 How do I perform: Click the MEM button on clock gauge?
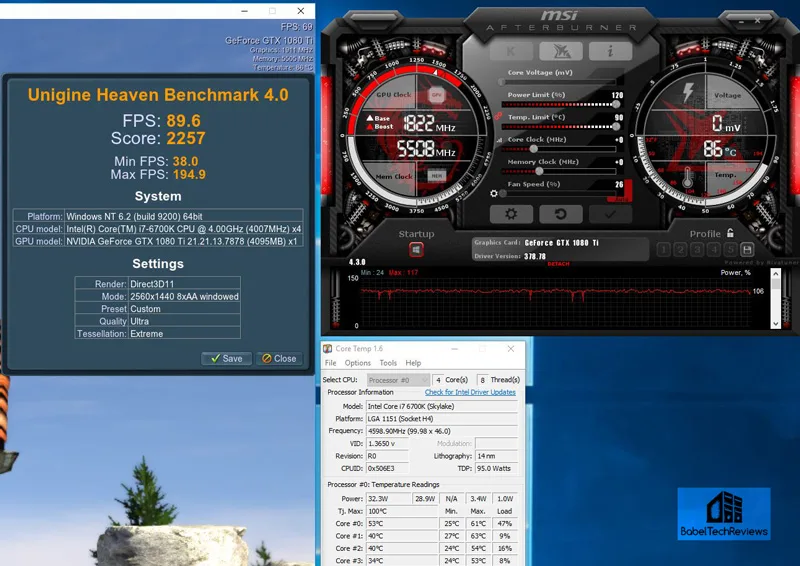pos(437,176)
